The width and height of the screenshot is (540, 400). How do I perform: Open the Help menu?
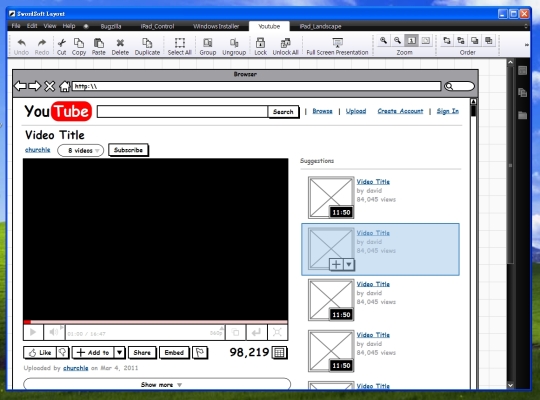69,26
